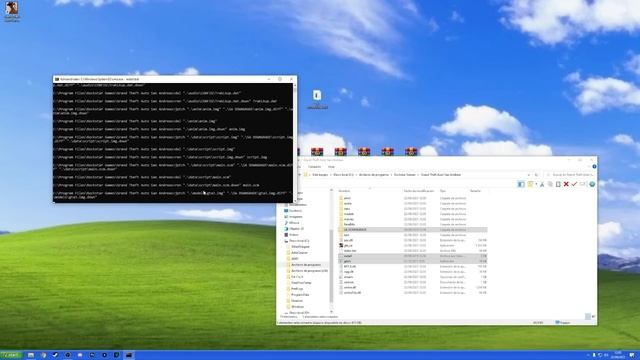Open the Steam icon on the taskbar

[55, 355]
